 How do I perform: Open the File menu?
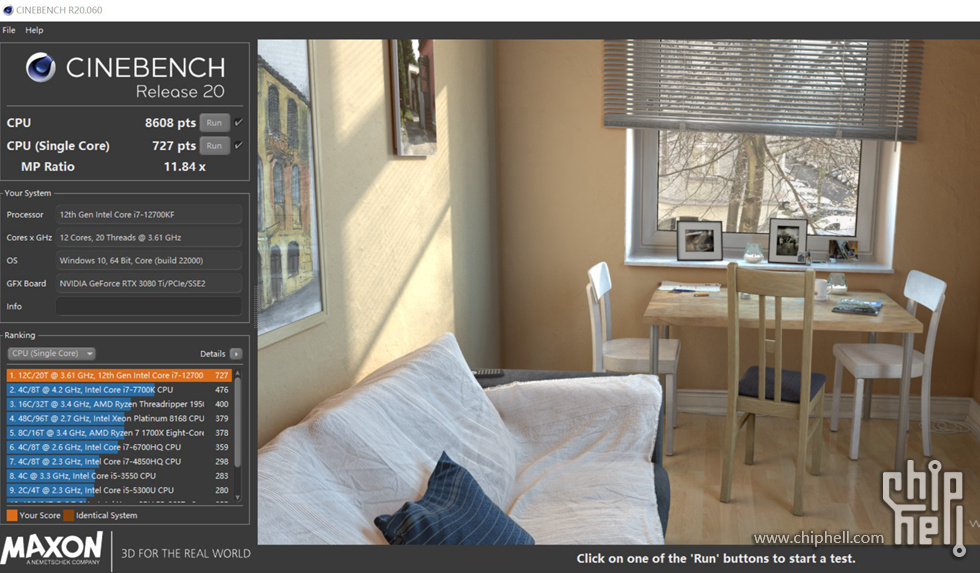tap(9, 30)
